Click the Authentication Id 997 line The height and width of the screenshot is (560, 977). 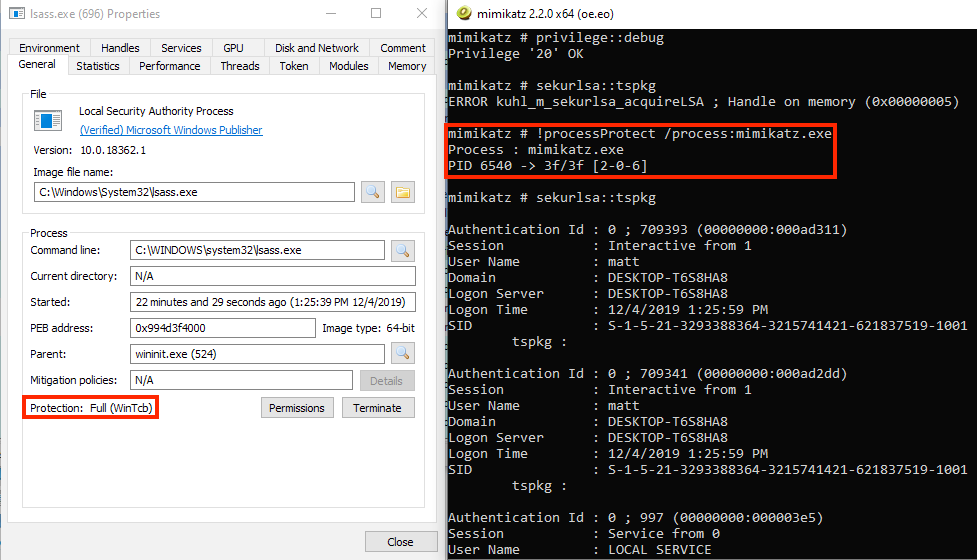click(636, 517)
